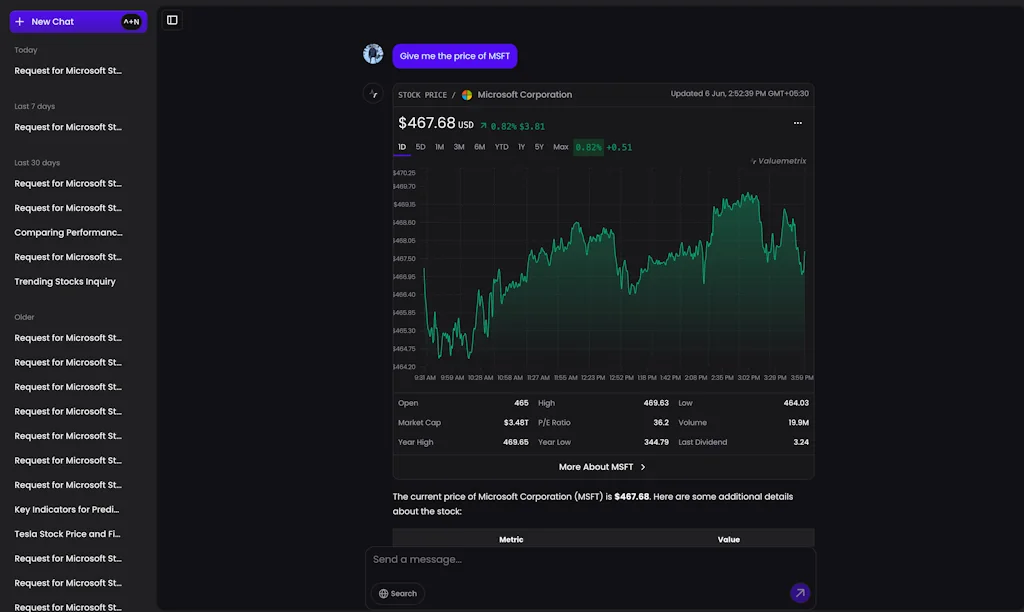The height and width of the screenshot is (612, 1024).
Task: Click the assistant spark avatar icon
Action: coord(373,92)
